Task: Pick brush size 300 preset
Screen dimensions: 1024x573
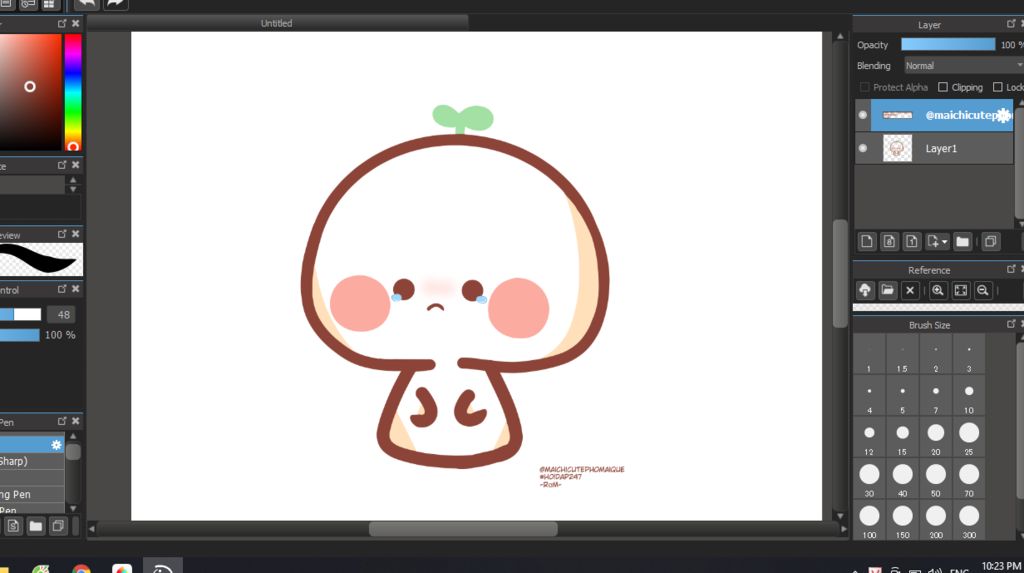Action: 969,522
